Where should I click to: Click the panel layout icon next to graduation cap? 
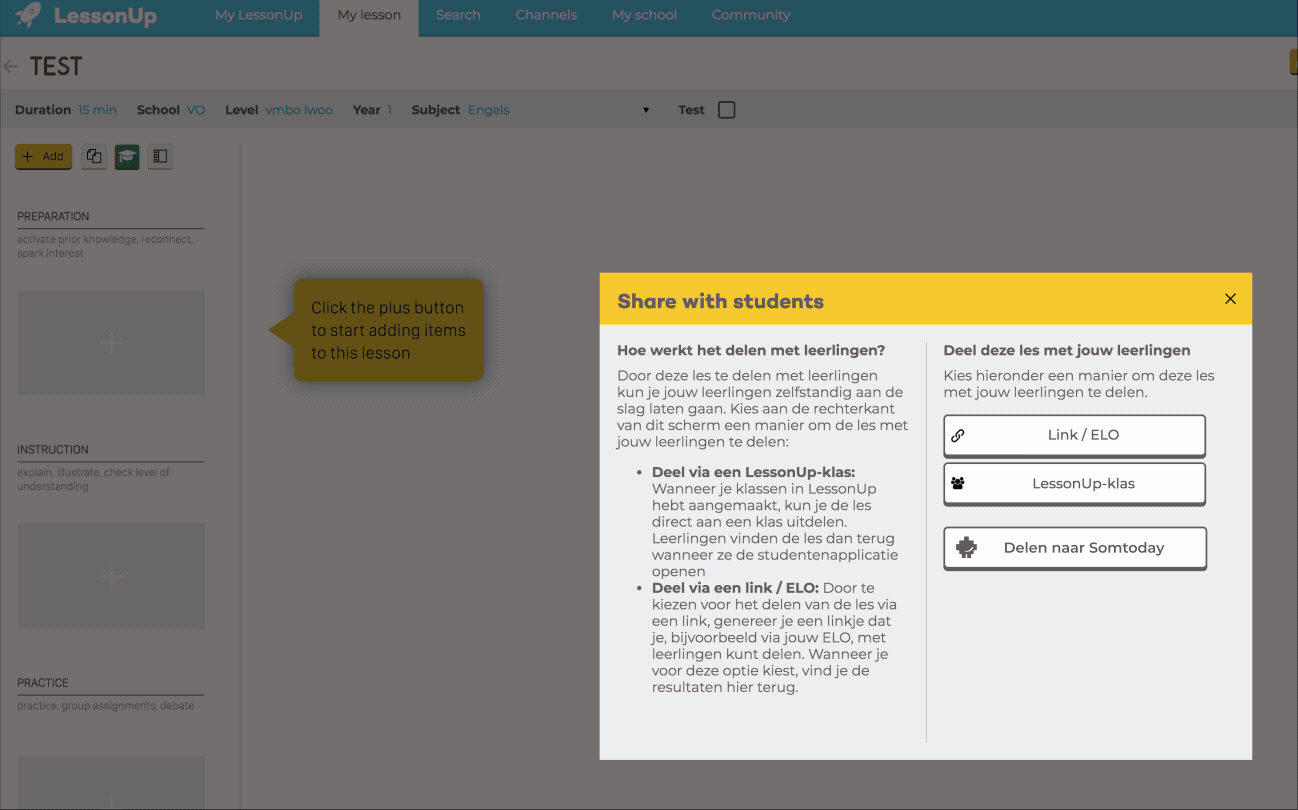[160, 157]
